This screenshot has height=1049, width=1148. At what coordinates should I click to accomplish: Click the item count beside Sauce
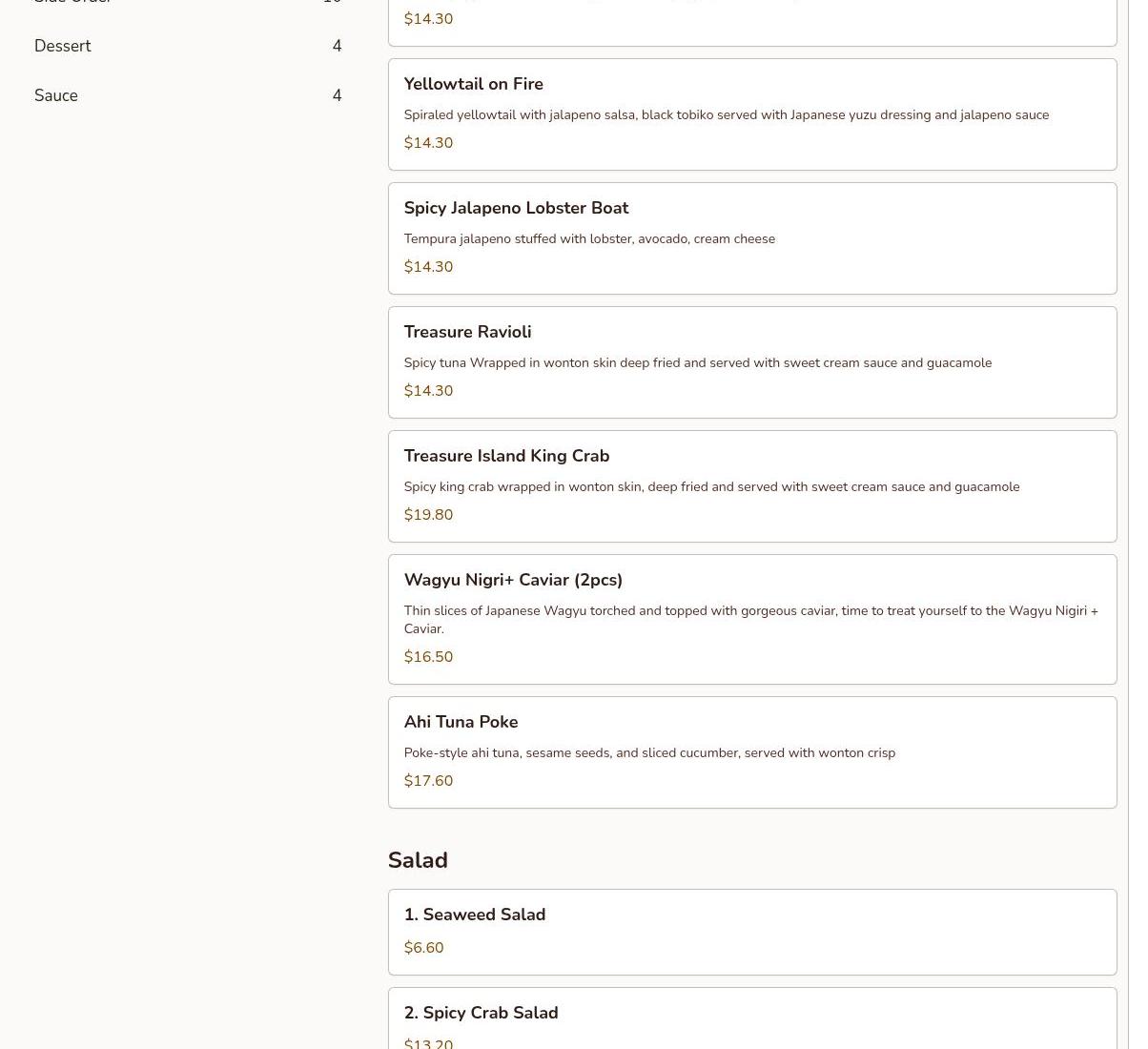(337, 95)
